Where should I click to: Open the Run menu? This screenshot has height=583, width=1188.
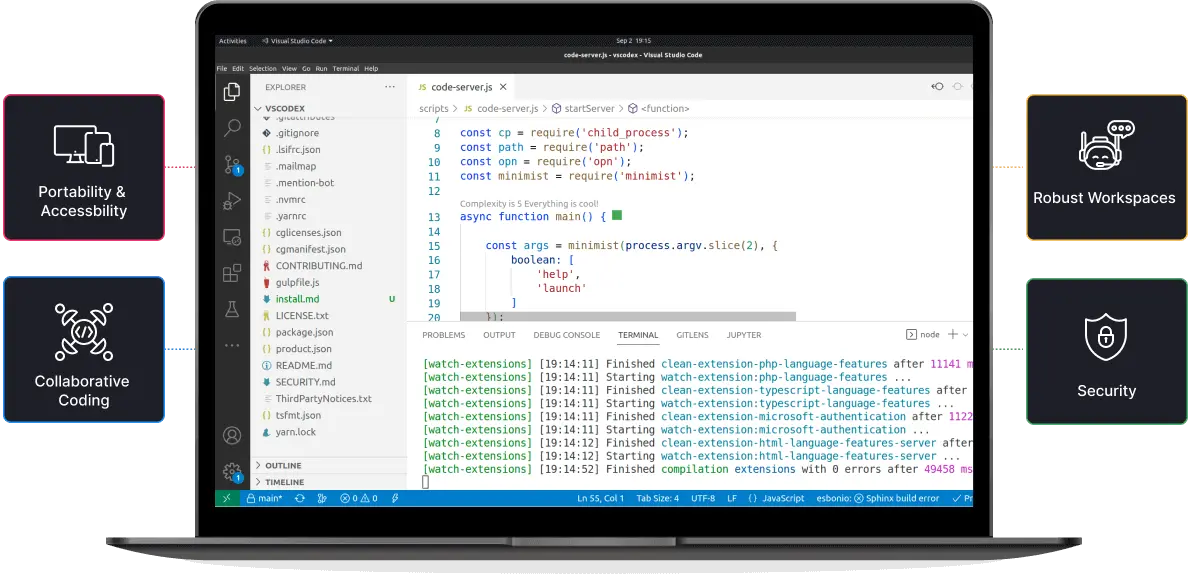click(x=322, y=68)
